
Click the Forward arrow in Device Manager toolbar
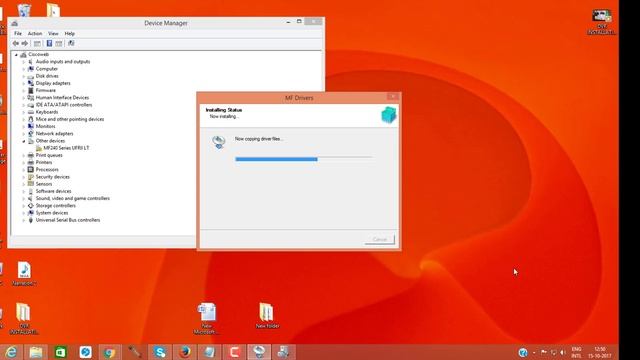(x=24, y=43)
